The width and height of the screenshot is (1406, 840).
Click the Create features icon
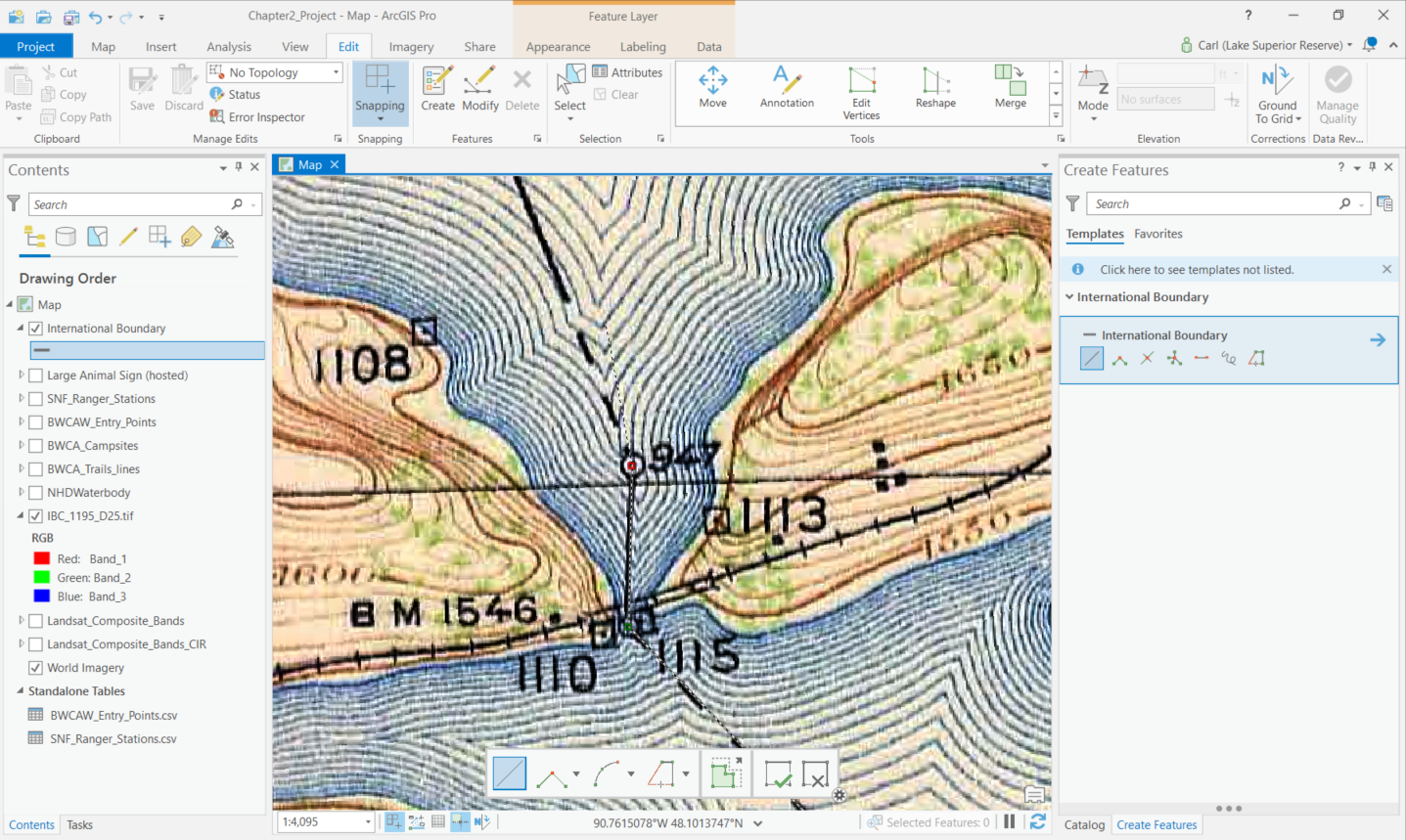pos(437,88)
